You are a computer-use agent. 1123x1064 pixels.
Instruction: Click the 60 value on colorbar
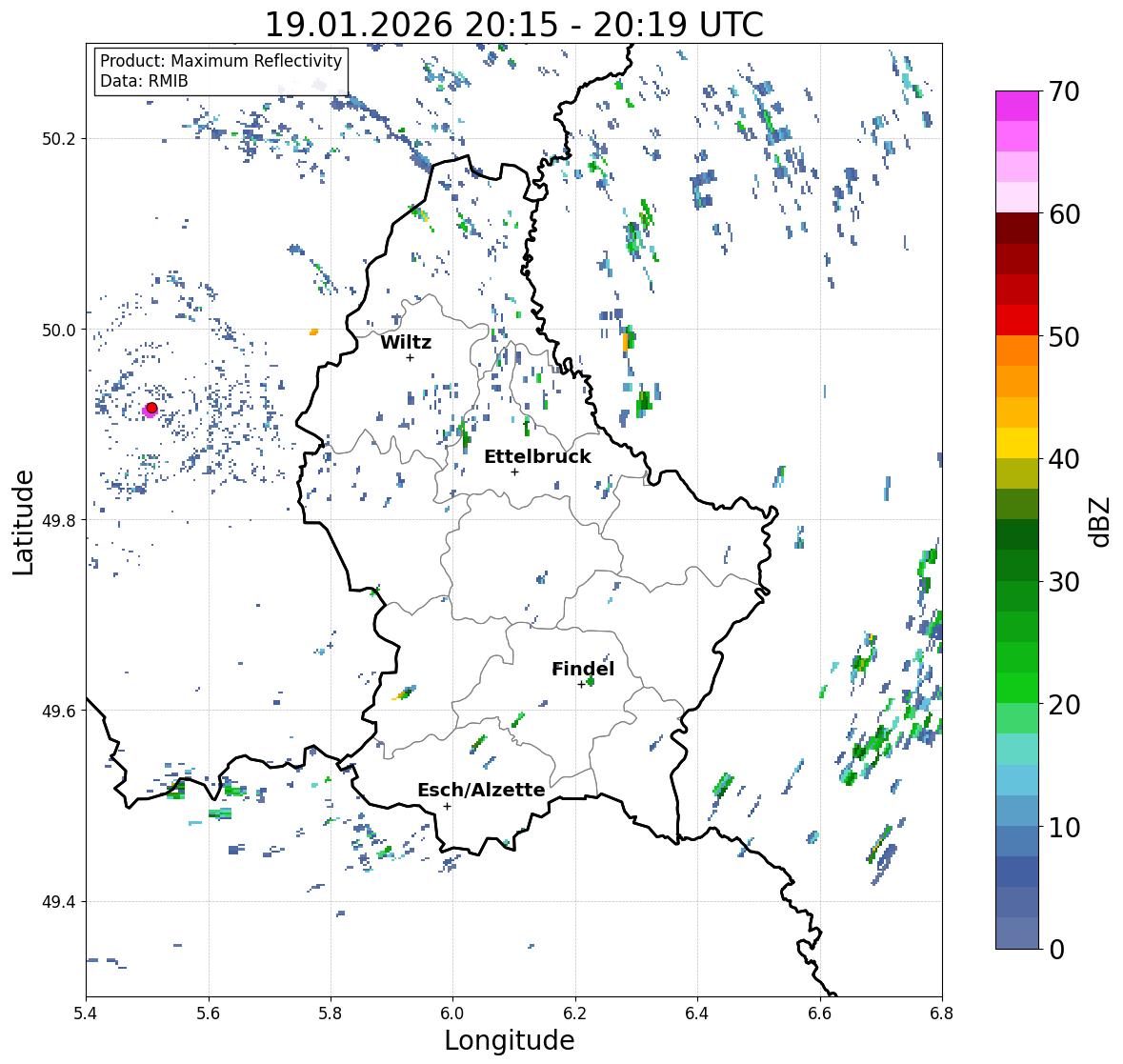(x=1064, y=214)
